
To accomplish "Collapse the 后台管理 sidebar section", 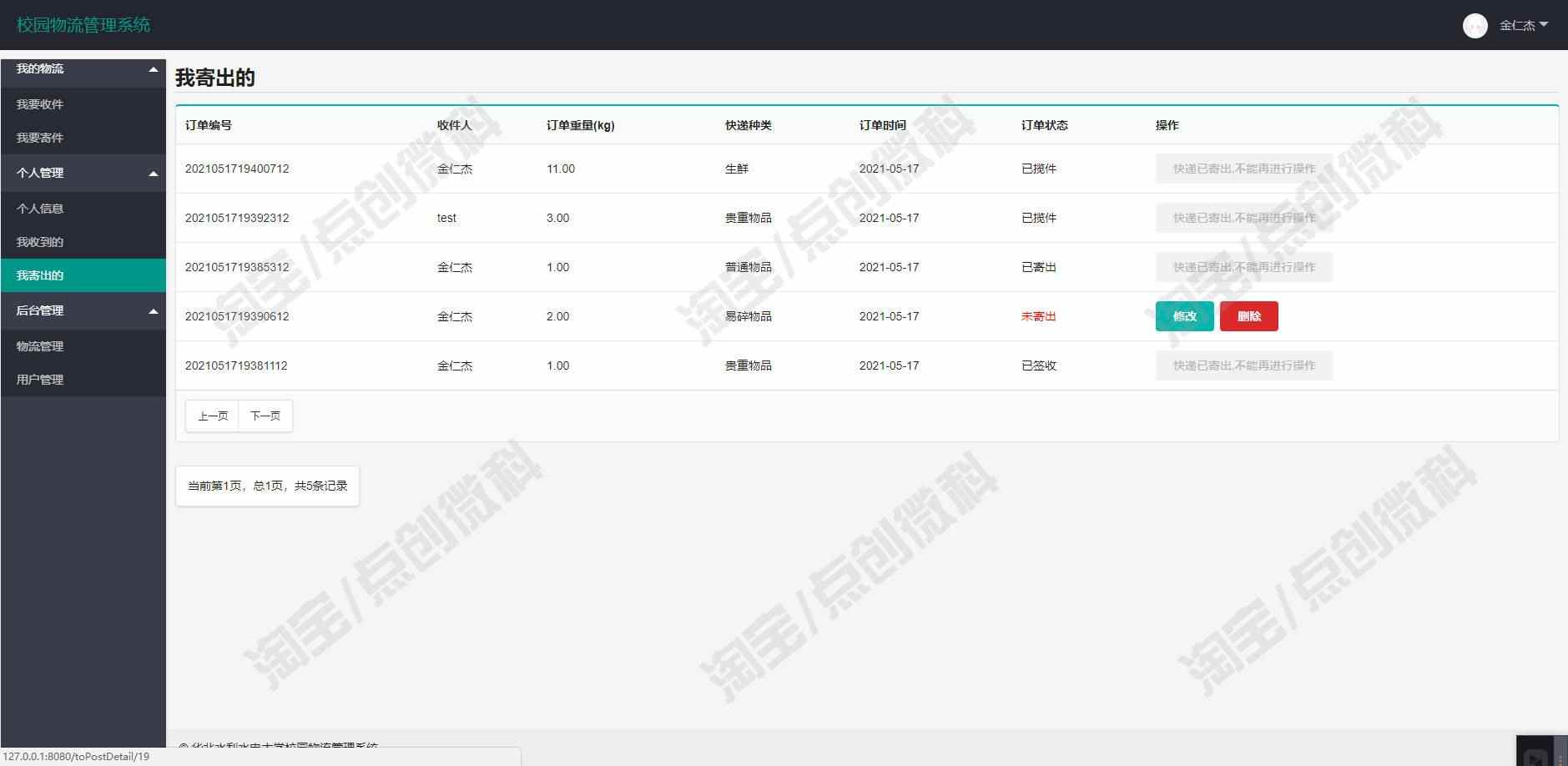I will pyautogui.click(x=83, y=310).
